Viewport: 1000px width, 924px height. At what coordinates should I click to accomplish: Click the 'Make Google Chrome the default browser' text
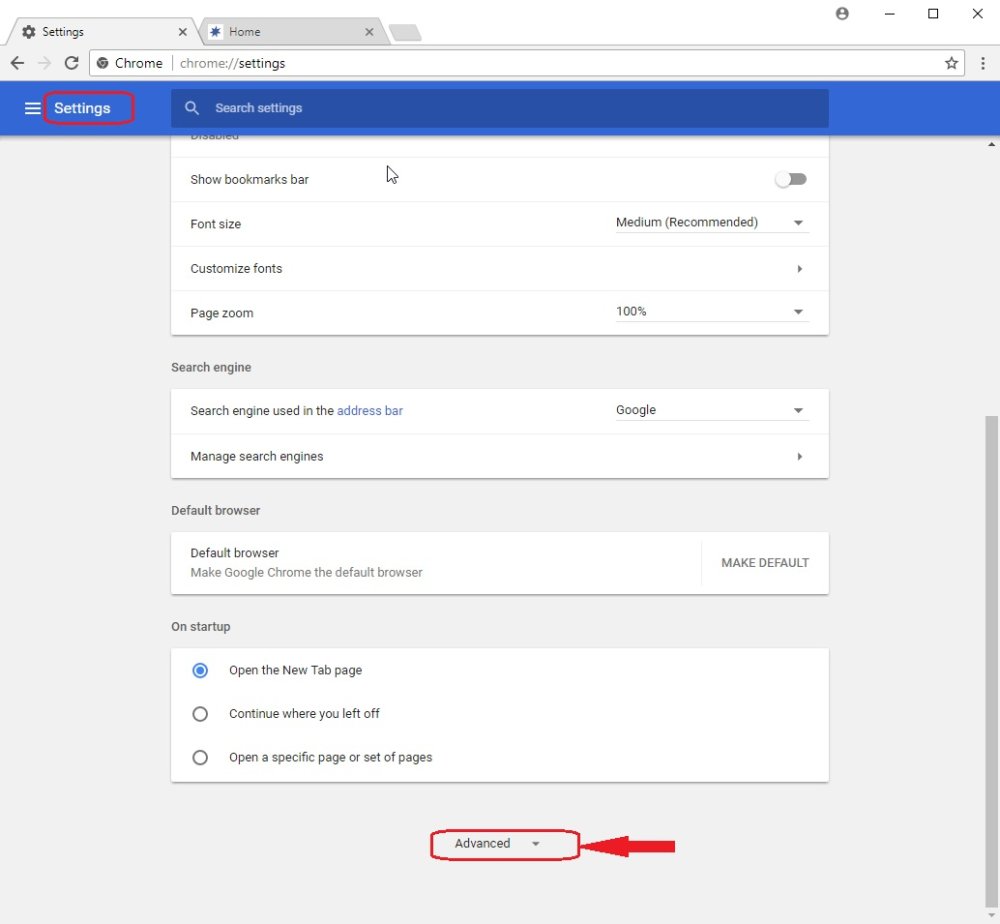click(x=306, y=572)
